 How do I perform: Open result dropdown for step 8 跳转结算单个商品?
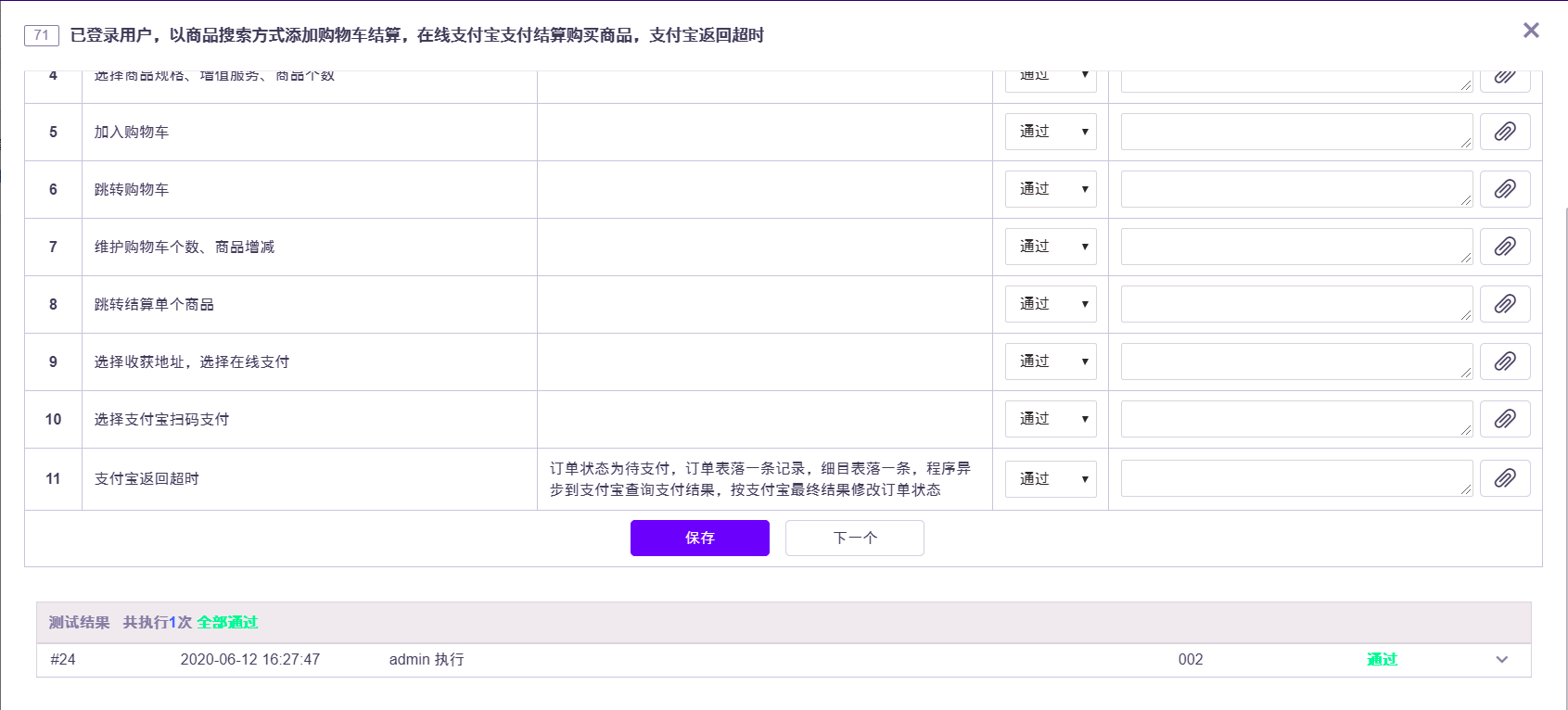click(1051, 304)
